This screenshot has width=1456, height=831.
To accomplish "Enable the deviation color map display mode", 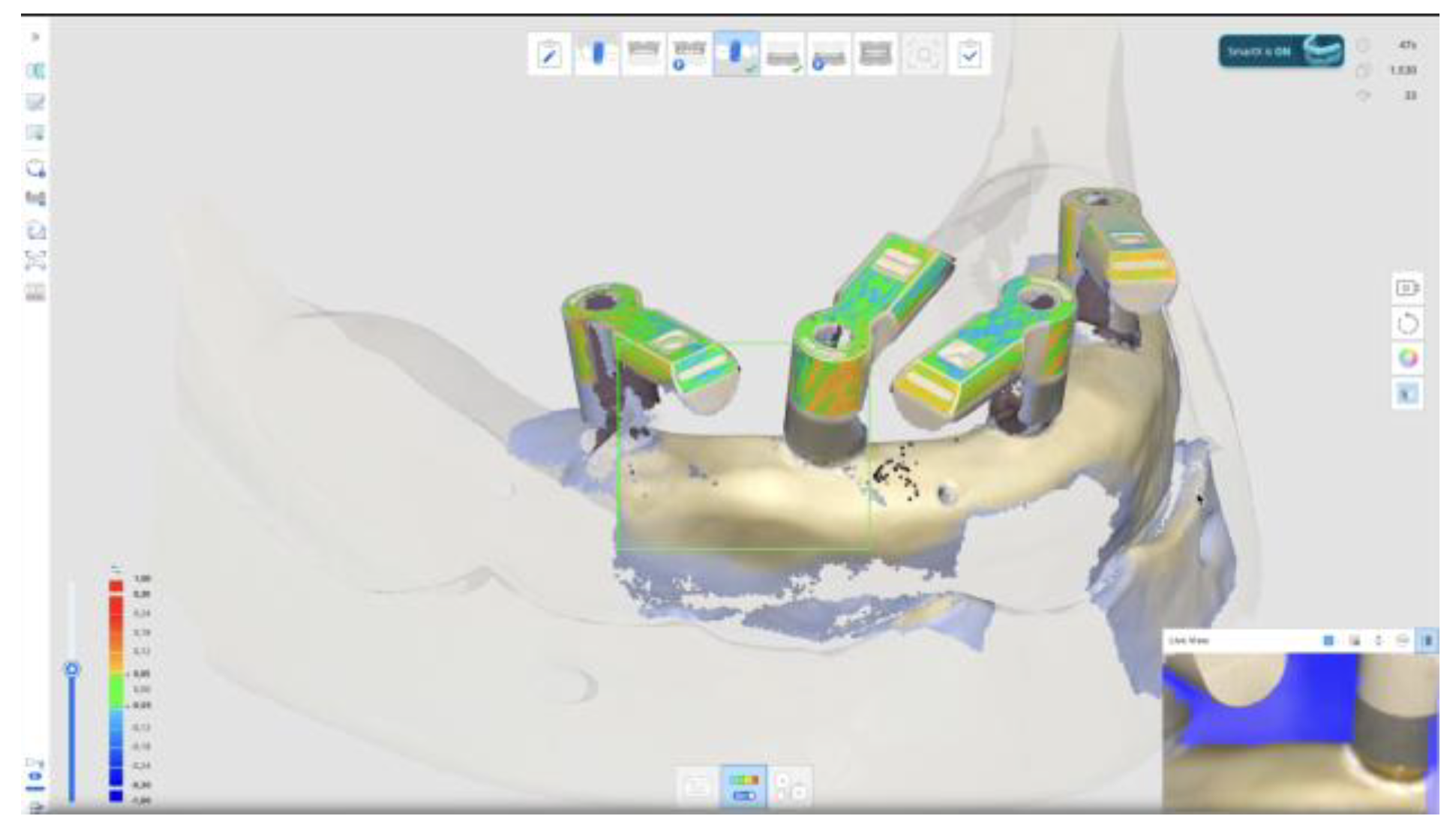I will (x=743, y=787).
